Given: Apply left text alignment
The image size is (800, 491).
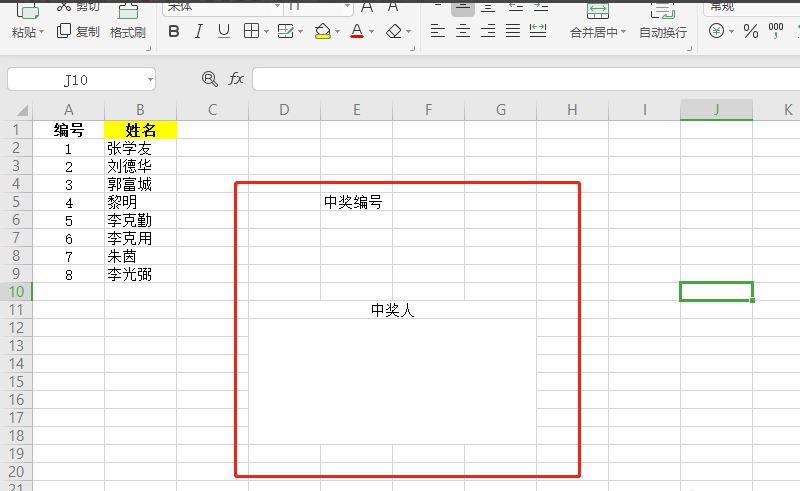Looking at the screenshot, I should pos(437,31).
